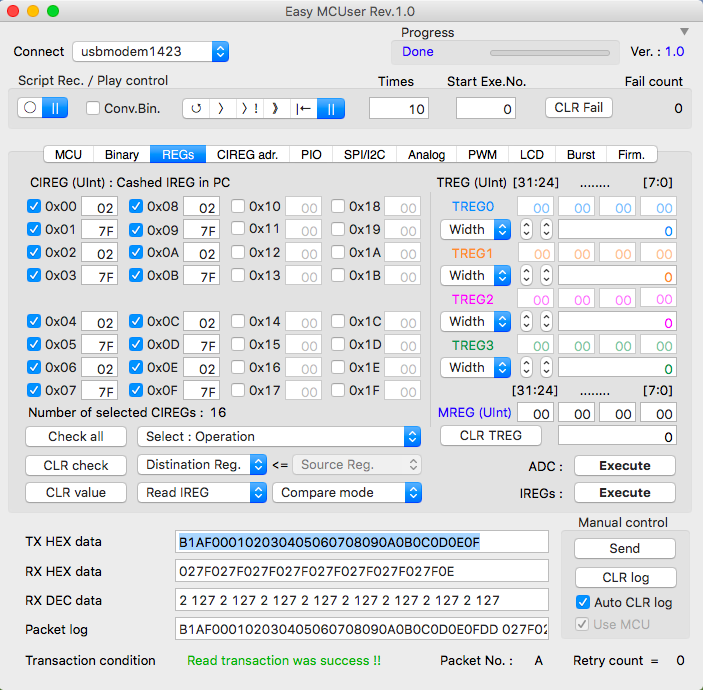
Task: Check the 0x14 CIREG checkbox
Action: coord(238,321)
